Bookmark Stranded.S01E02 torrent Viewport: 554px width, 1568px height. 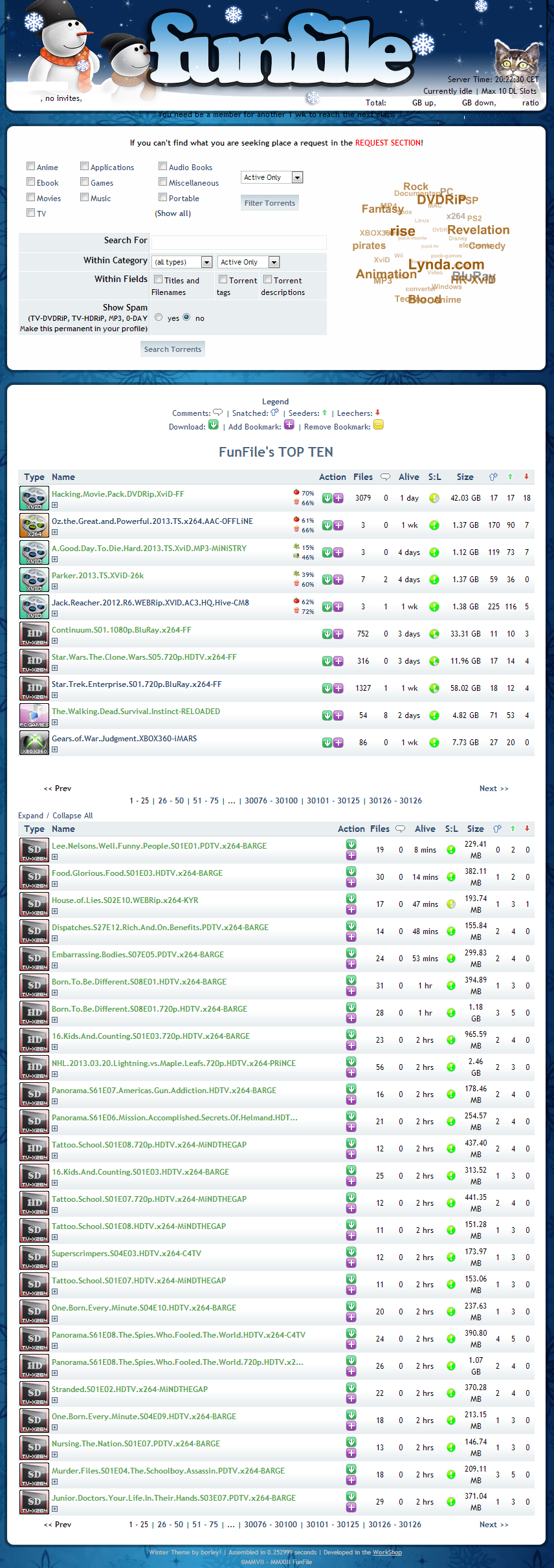point(351,1399)
